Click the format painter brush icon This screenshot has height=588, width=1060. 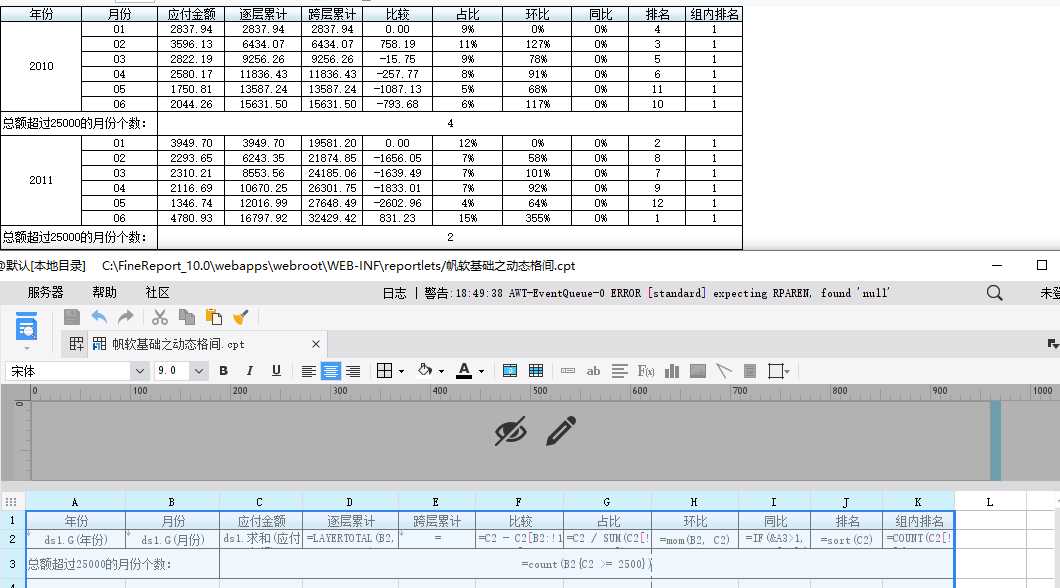pos(241,317)
